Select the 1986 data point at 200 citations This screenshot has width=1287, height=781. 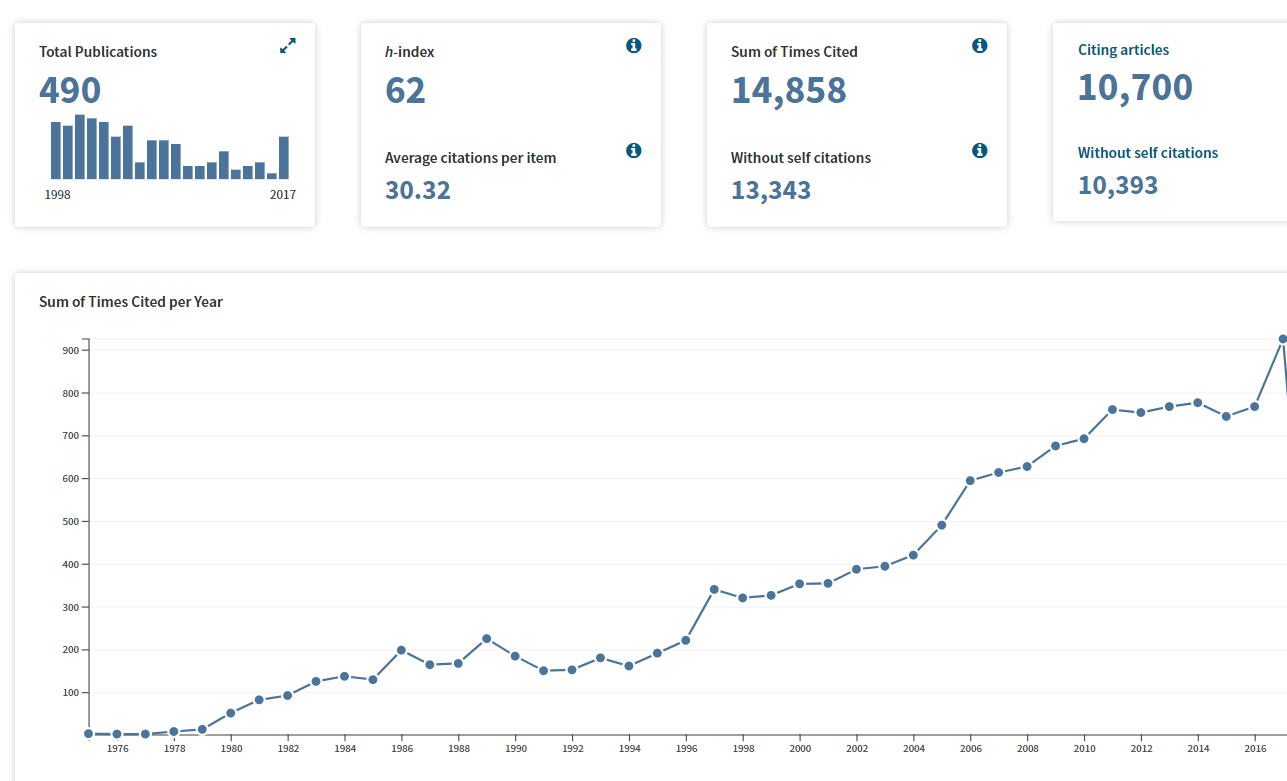401,650
